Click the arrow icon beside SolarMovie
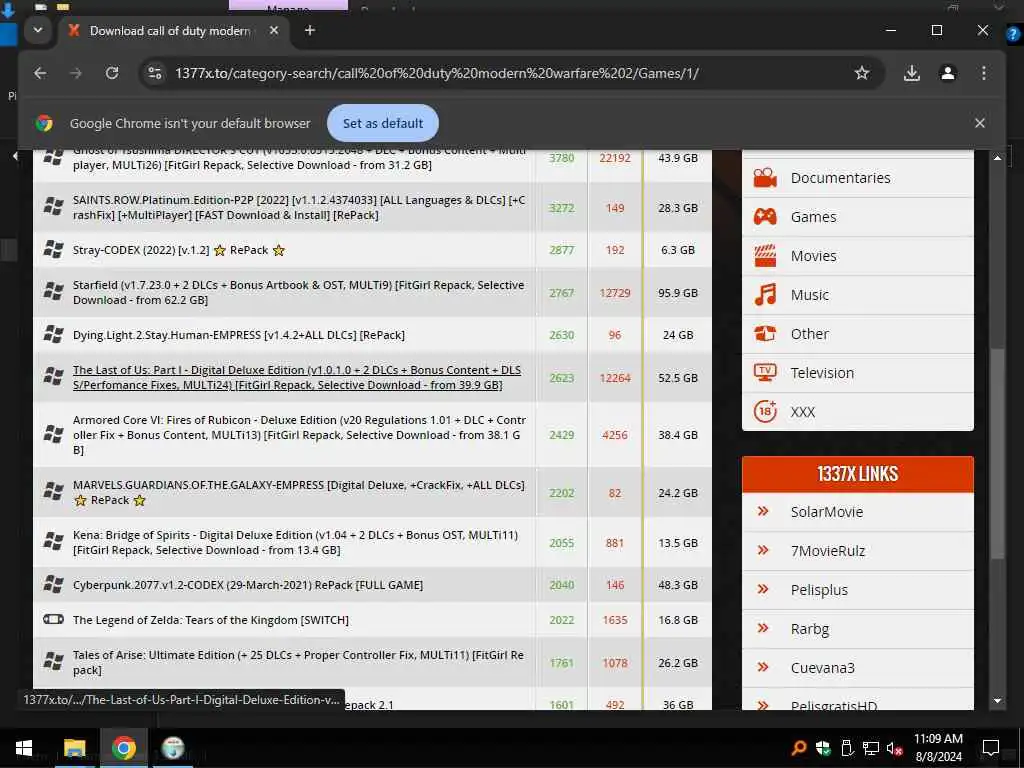The height and width of the screenshot is (768, 1024). point(763,511)
